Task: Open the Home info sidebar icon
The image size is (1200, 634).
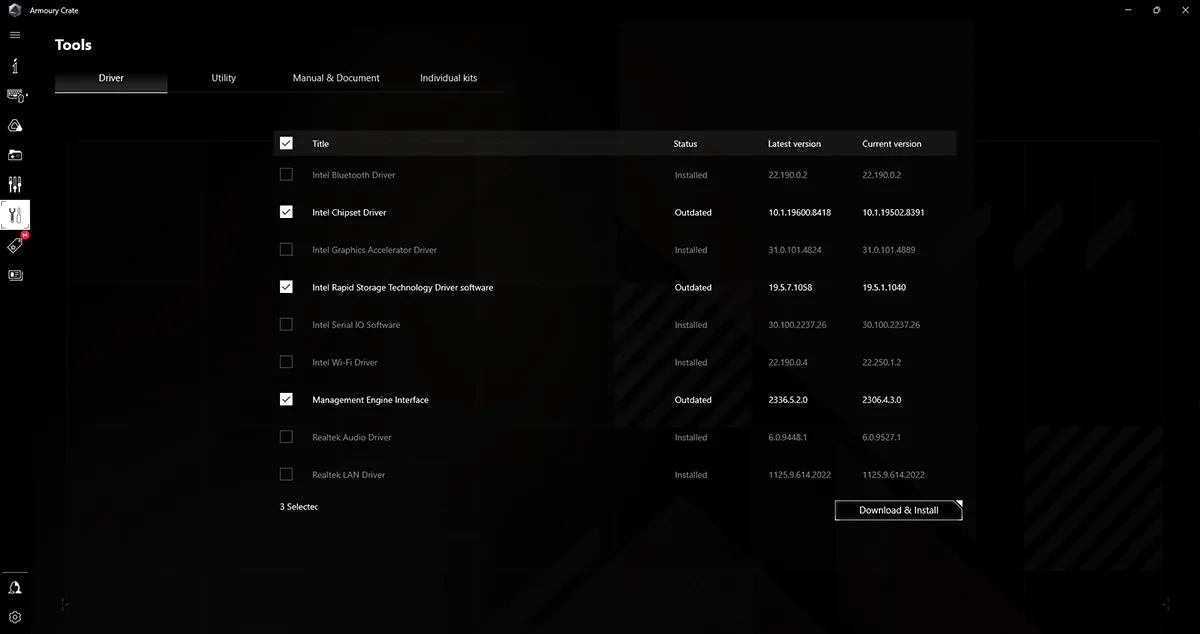Action: (x=15, y=66)
